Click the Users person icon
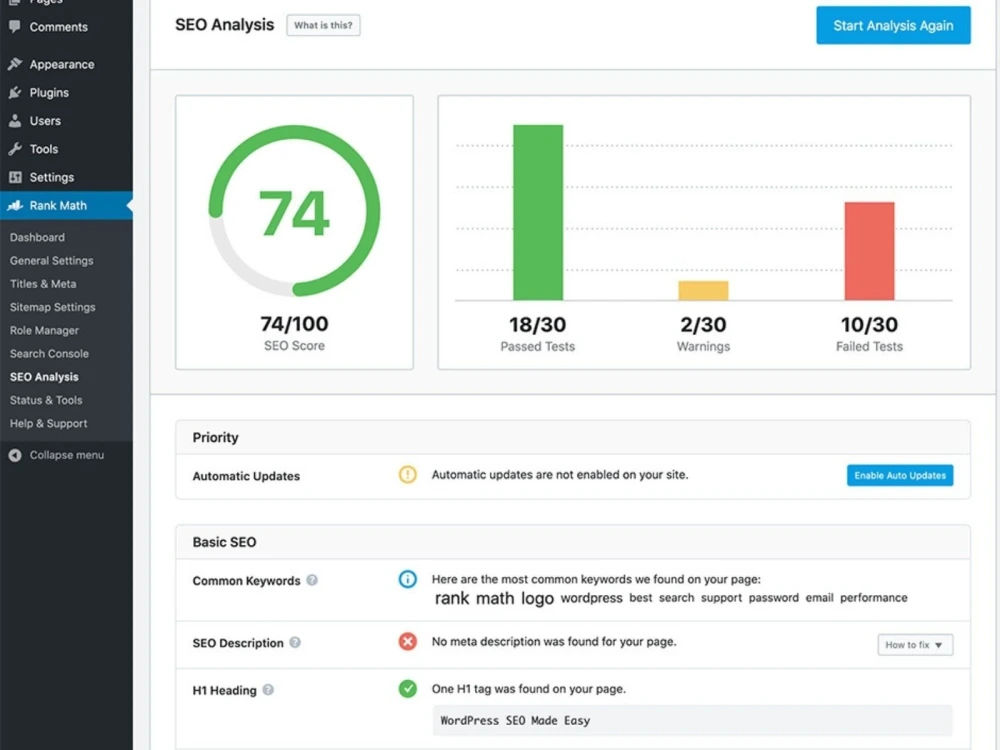Viewport: 1000px width, 750px height. pyautogui.click(x=15, y=121)
